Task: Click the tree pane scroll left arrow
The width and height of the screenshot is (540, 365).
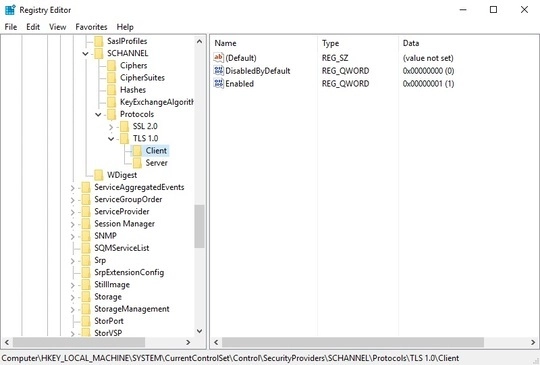Action: pyautogui.click(x=7, y=342)
